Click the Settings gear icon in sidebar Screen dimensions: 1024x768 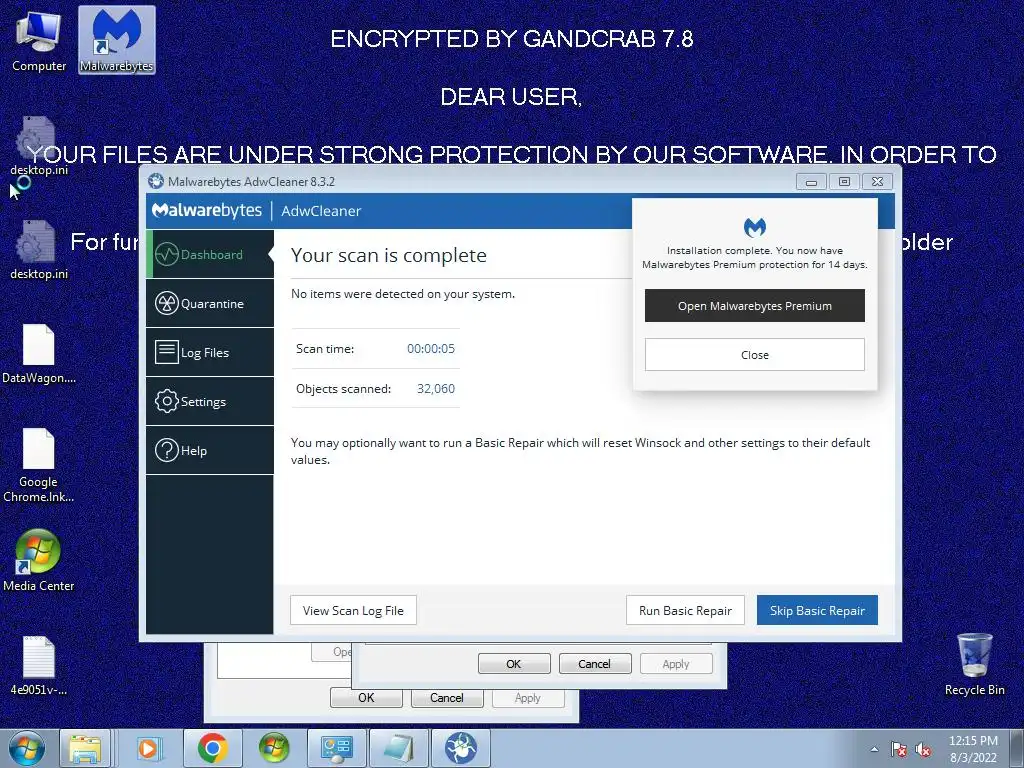click(x=167, y=401)
